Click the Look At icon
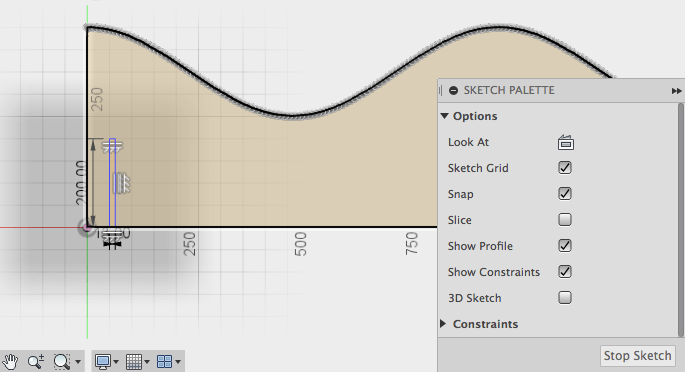 (x=566, y=142)
